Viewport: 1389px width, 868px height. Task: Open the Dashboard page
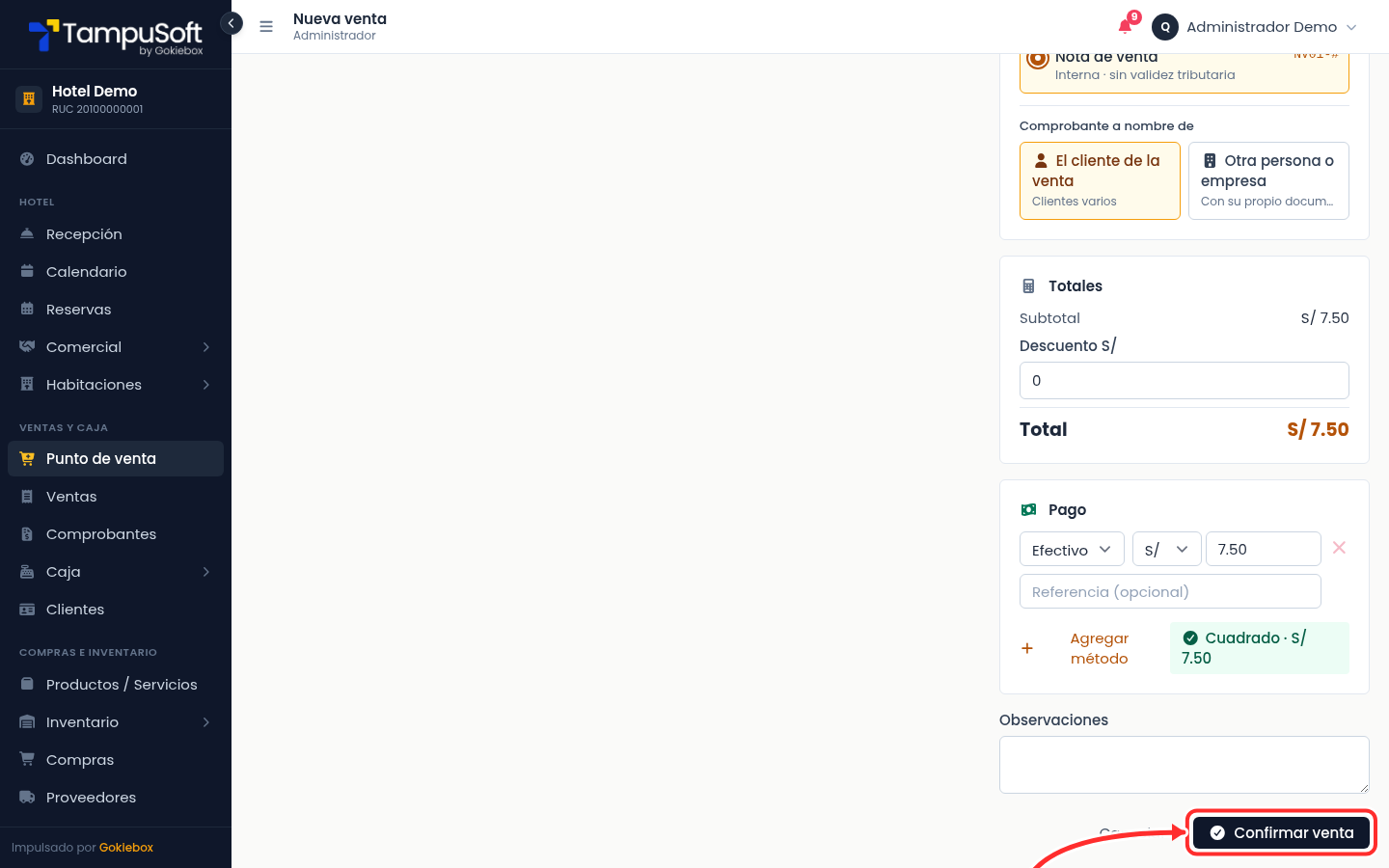click(116, 159)
